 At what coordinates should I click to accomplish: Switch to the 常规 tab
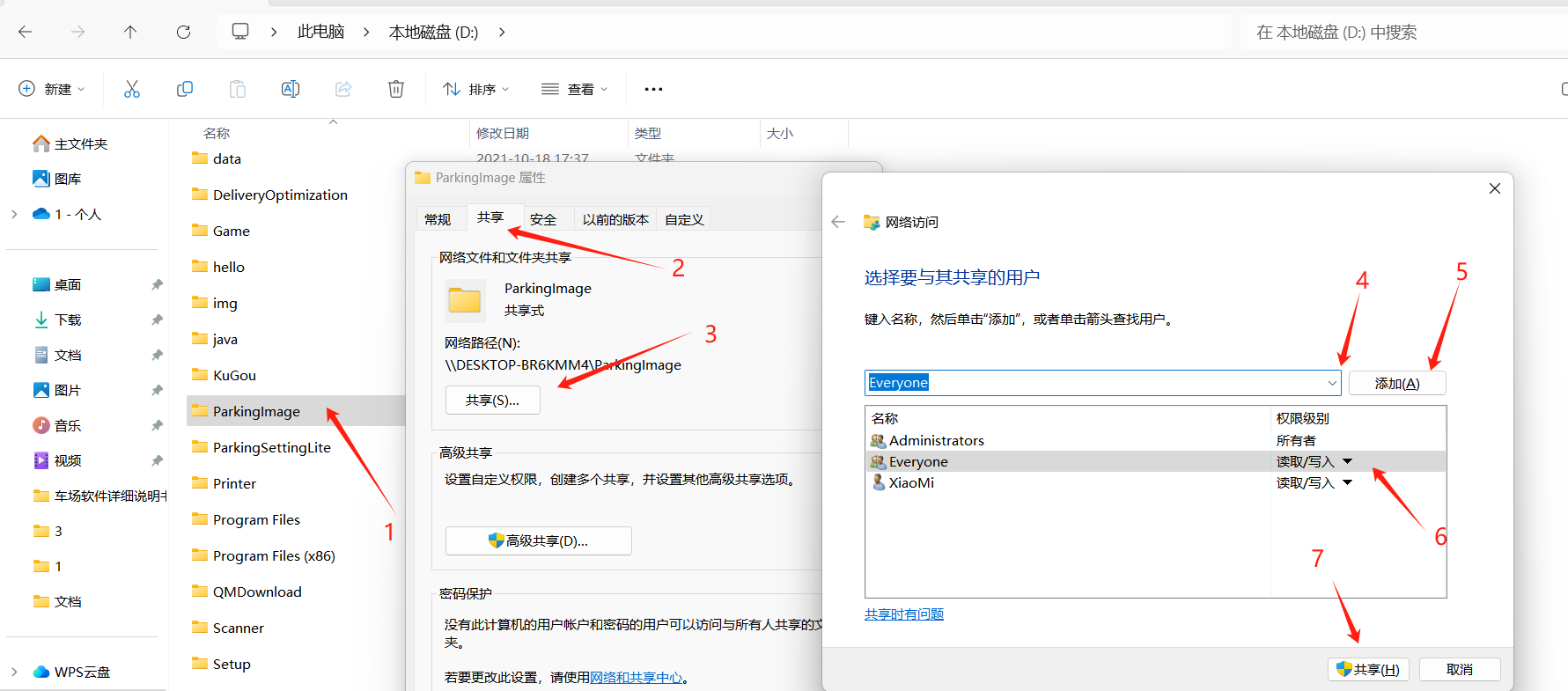click(438, 219)
